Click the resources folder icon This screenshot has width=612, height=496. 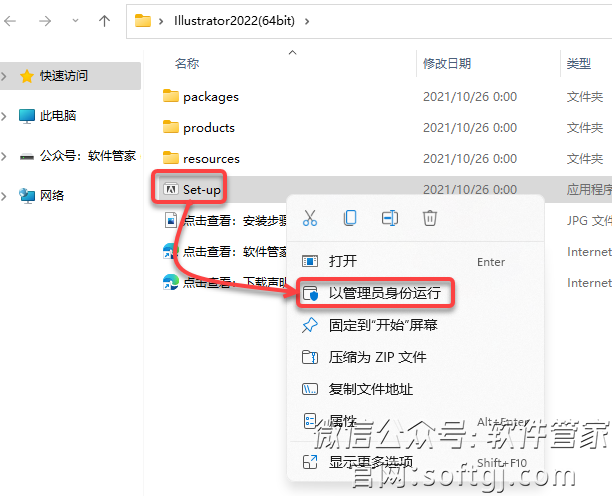pyautogui.click(x=171, y=158)
